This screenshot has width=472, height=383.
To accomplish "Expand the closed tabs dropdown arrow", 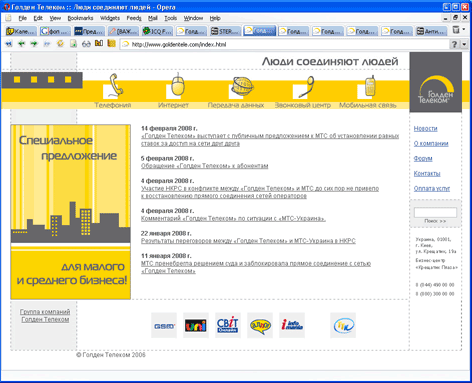I will coord(464,30).
